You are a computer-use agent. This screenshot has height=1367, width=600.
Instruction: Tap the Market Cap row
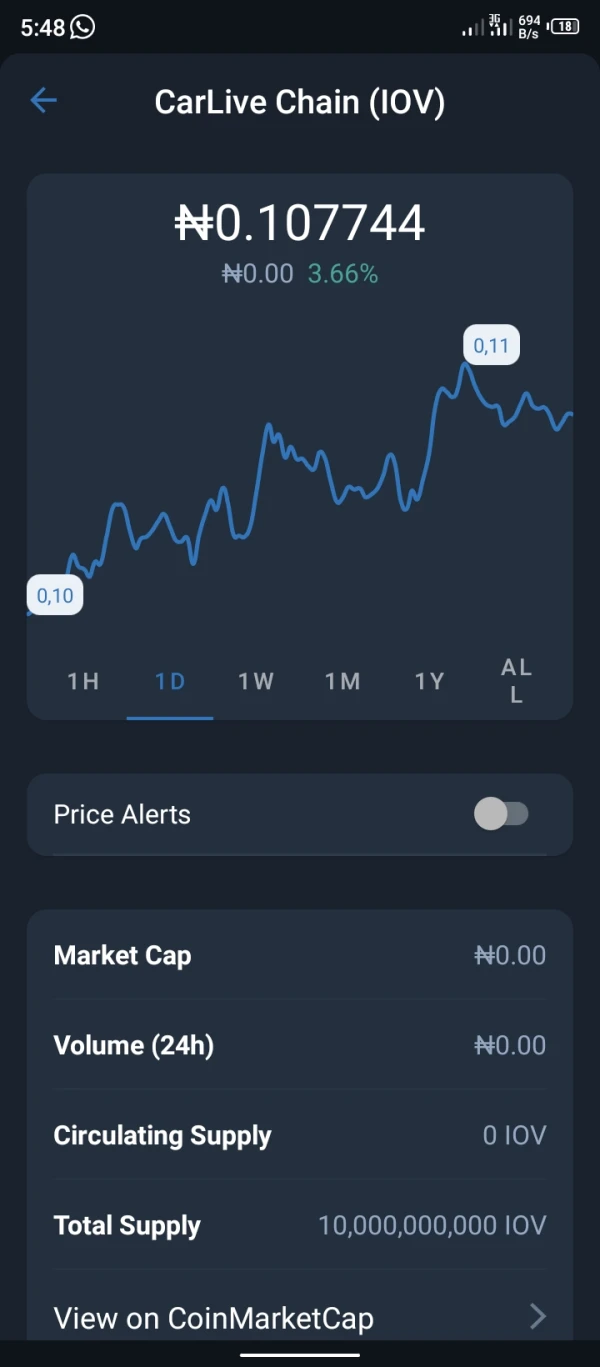click(x=300, y=955)
